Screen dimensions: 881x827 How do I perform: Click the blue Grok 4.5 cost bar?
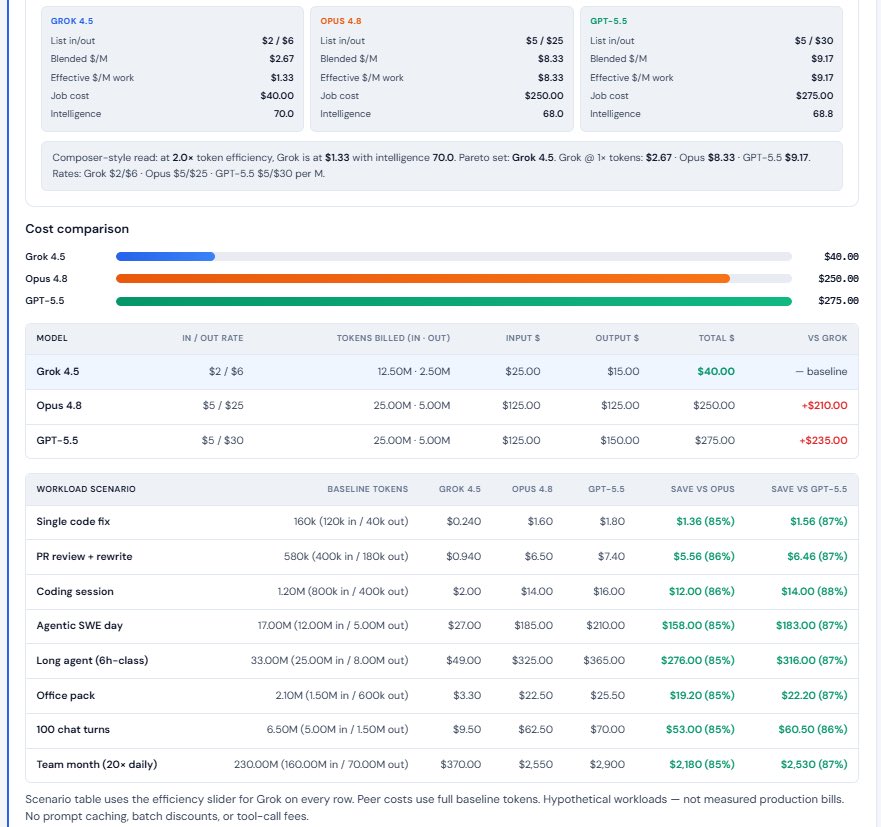(165, 257)
